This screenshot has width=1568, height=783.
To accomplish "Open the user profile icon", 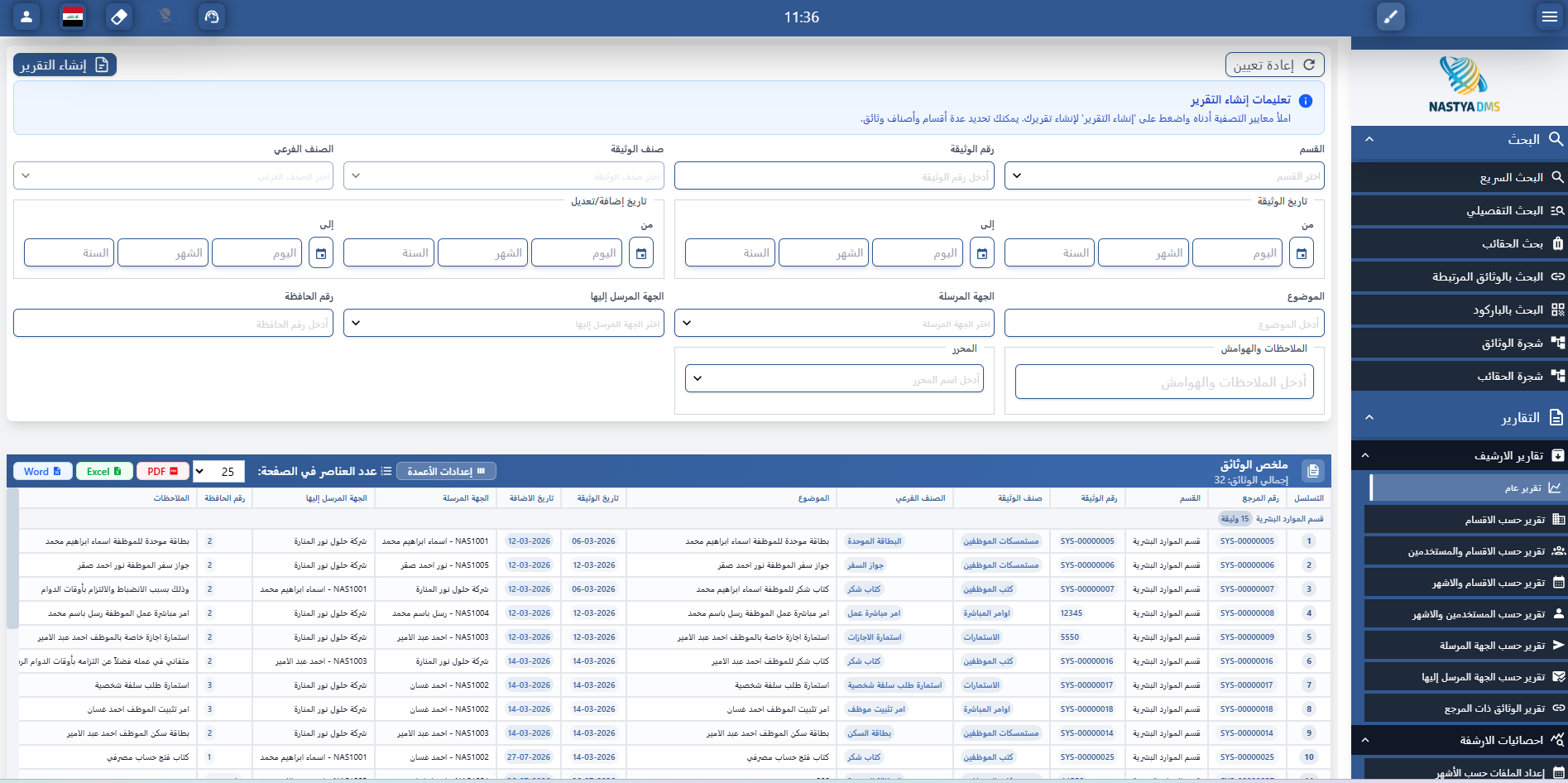I will click(x=26, y=17).
